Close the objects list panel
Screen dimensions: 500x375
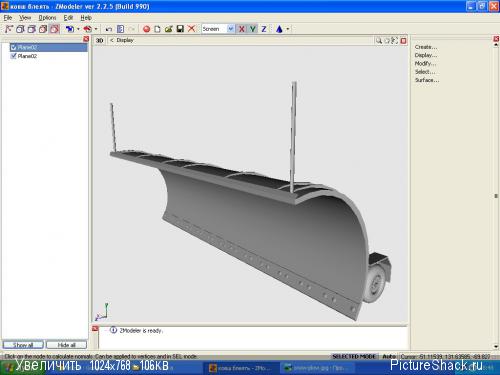click(86, 39)
